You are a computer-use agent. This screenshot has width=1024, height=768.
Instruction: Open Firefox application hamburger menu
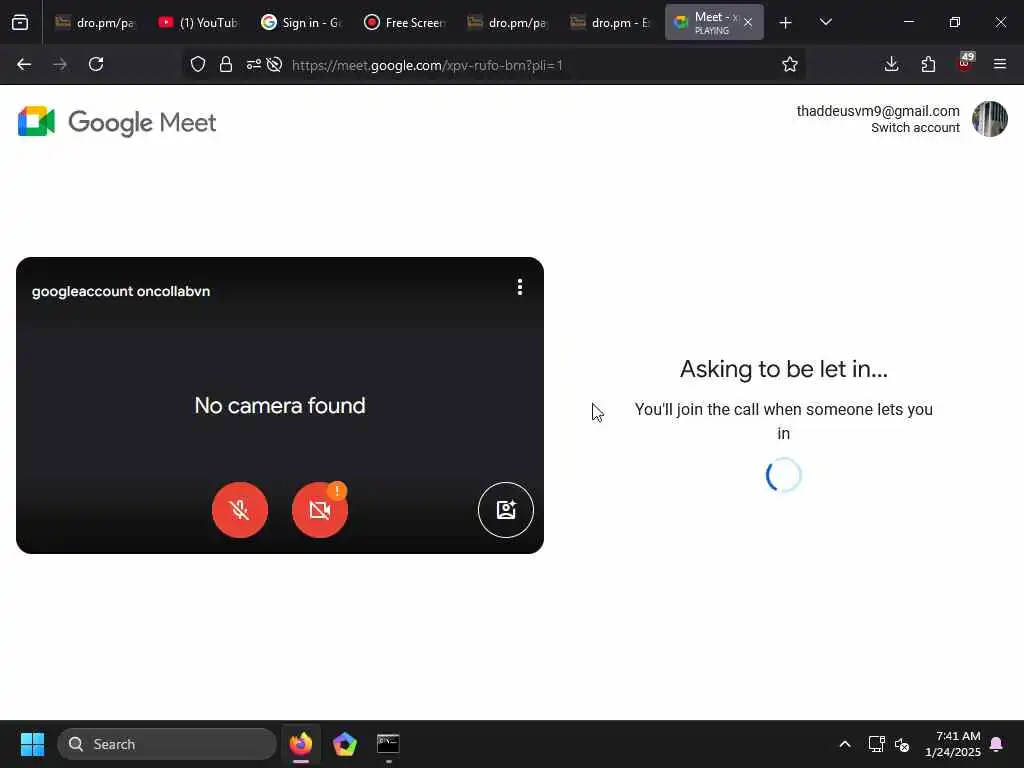(x=1000, y=65)
